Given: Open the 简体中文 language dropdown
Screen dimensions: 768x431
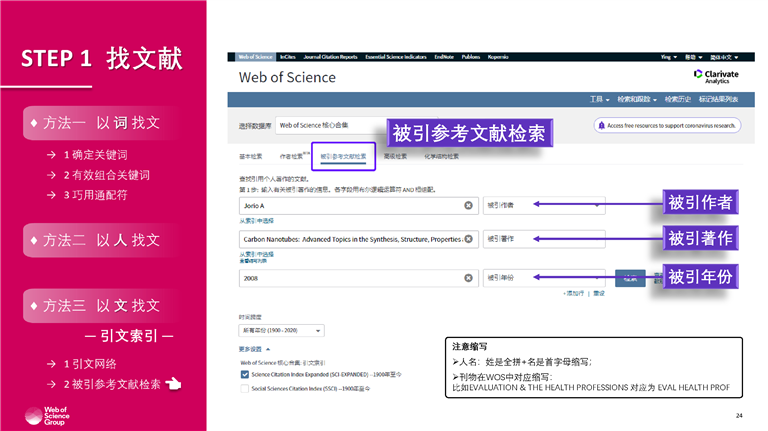Looking at the screenshot, I should 724,57.
